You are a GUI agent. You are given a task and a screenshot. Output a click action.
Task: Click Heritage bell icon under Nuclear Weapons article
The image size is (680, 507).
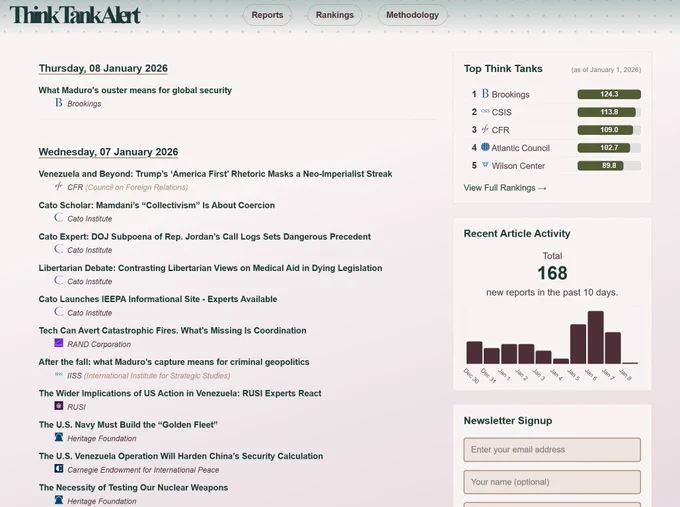tap(59, 500)
